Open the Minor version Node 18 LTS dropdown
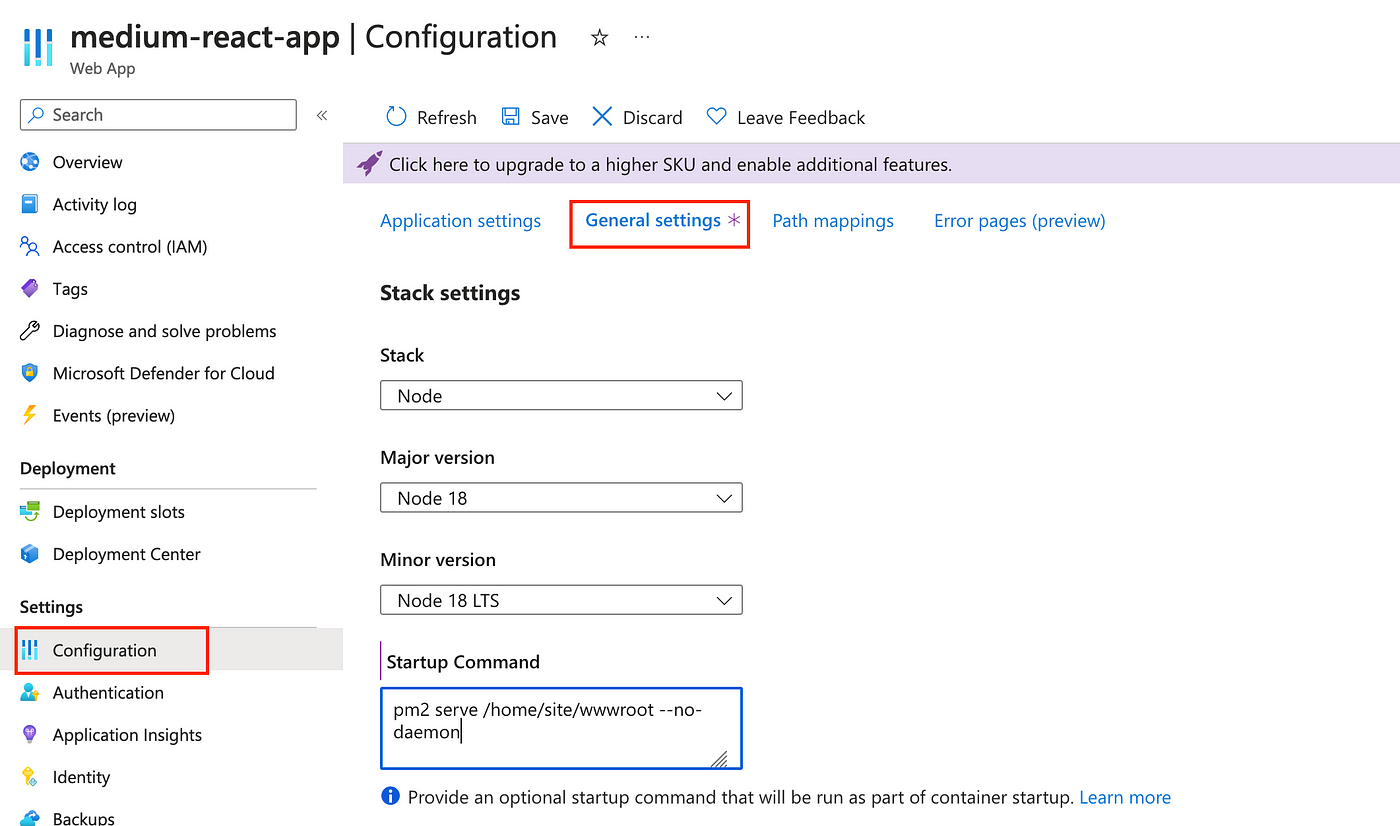The width and height of the screenshot is (1400, 826). 561,600
